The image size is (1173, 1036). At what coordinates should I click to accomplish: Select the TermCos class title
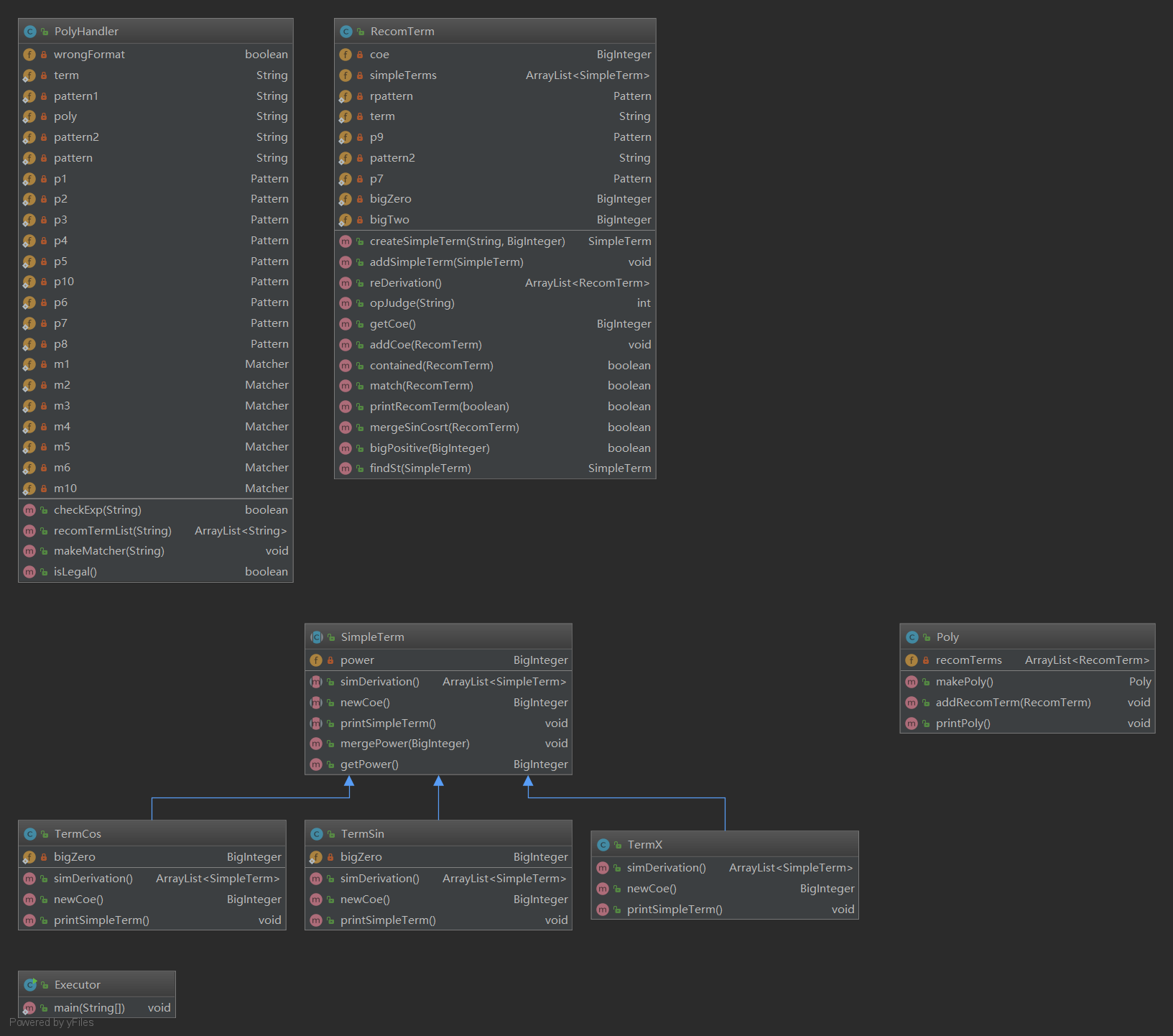pos(78,834)
